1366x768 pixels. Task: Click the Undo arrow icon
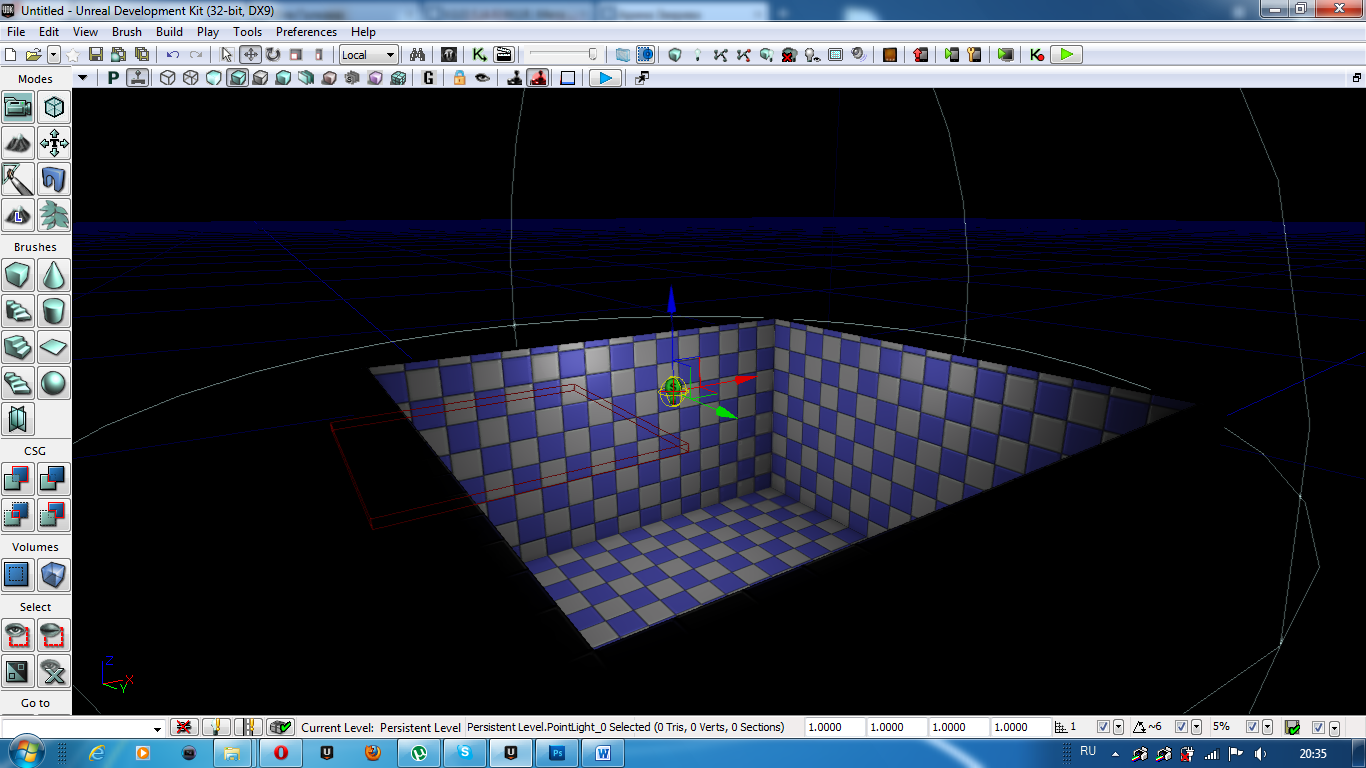pyautogui.click(x=173, y=55)
